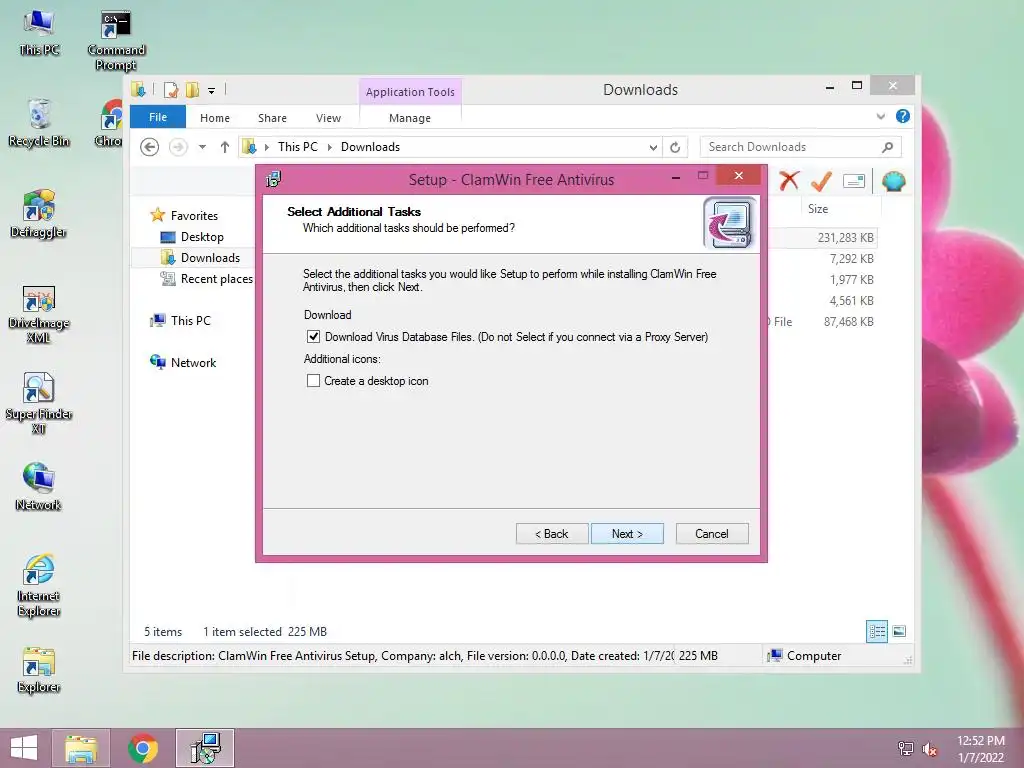1024x768 pixels.
Task: Click the Application Tools tab header
Action: click(410, 92)
